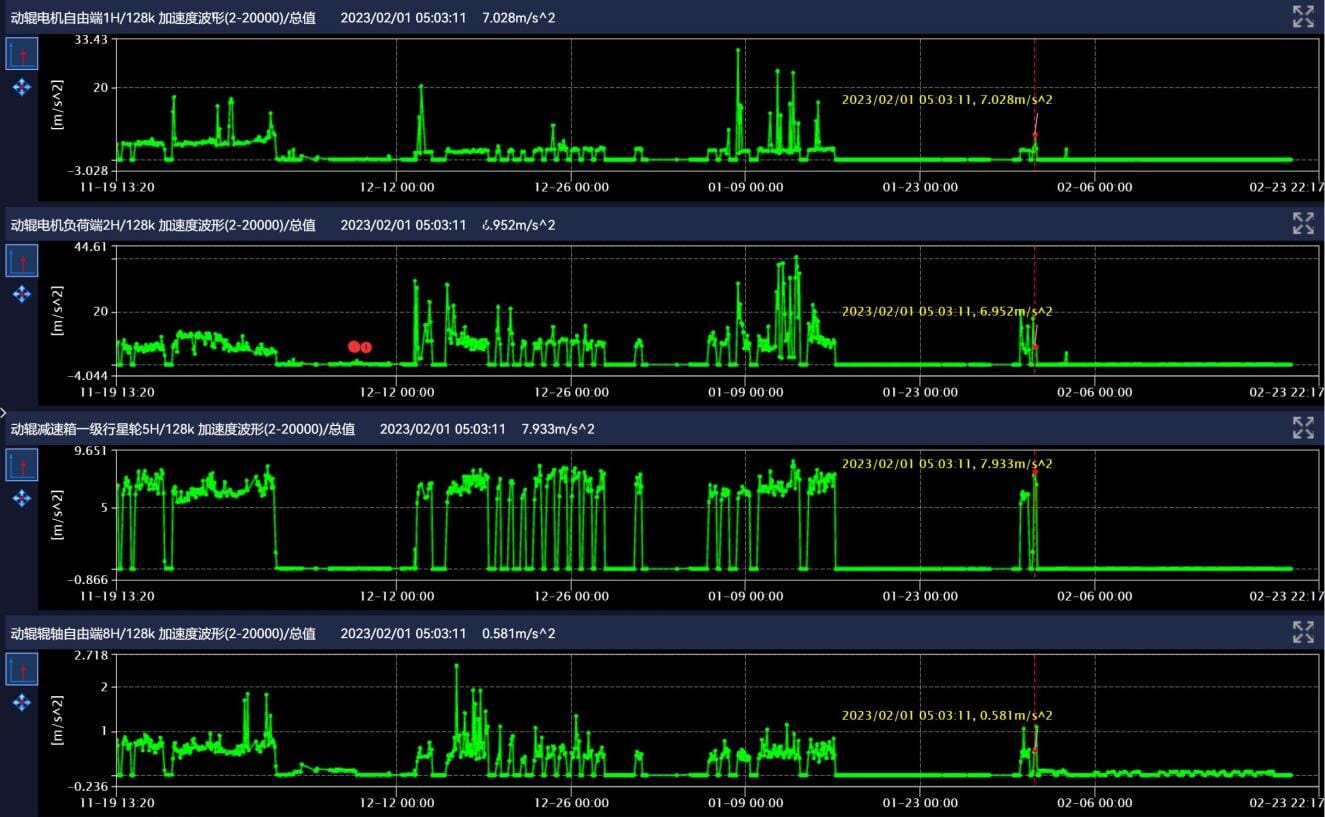Click the yellow 7.933m/s^2 data label
Screen dimensions: 1325x817
tap(946, 464)
